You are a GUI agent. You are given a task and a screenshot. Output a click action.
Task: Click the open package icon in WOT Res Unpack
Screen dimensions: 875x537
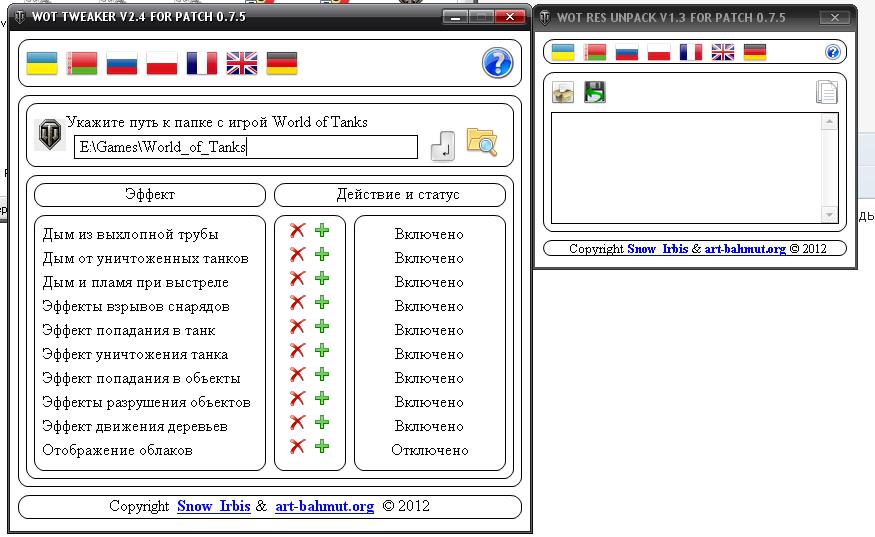pyautogui.click(x=563, y=93)
